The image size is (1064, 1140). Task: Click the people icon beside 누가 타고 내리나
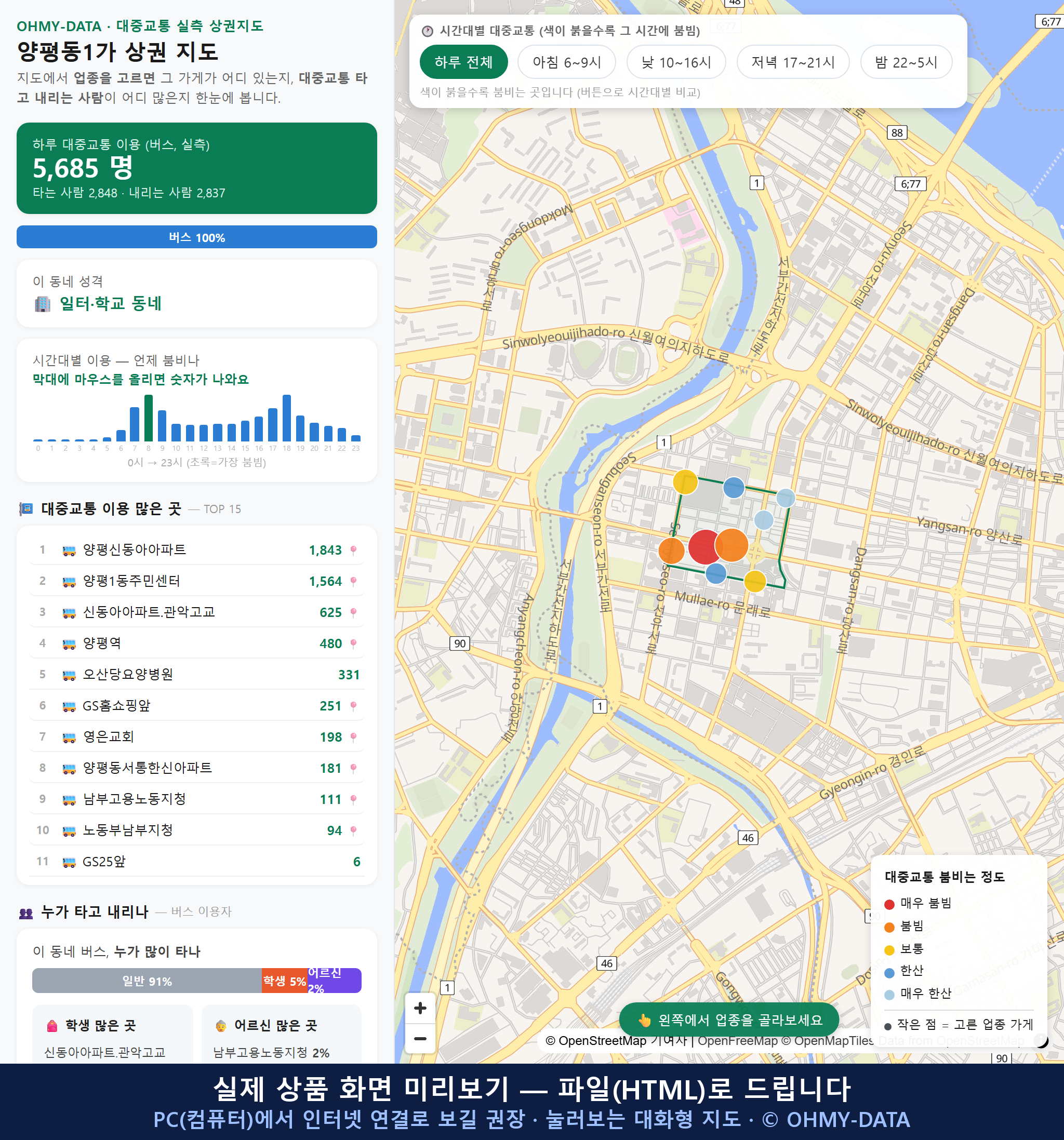[26, 913]
